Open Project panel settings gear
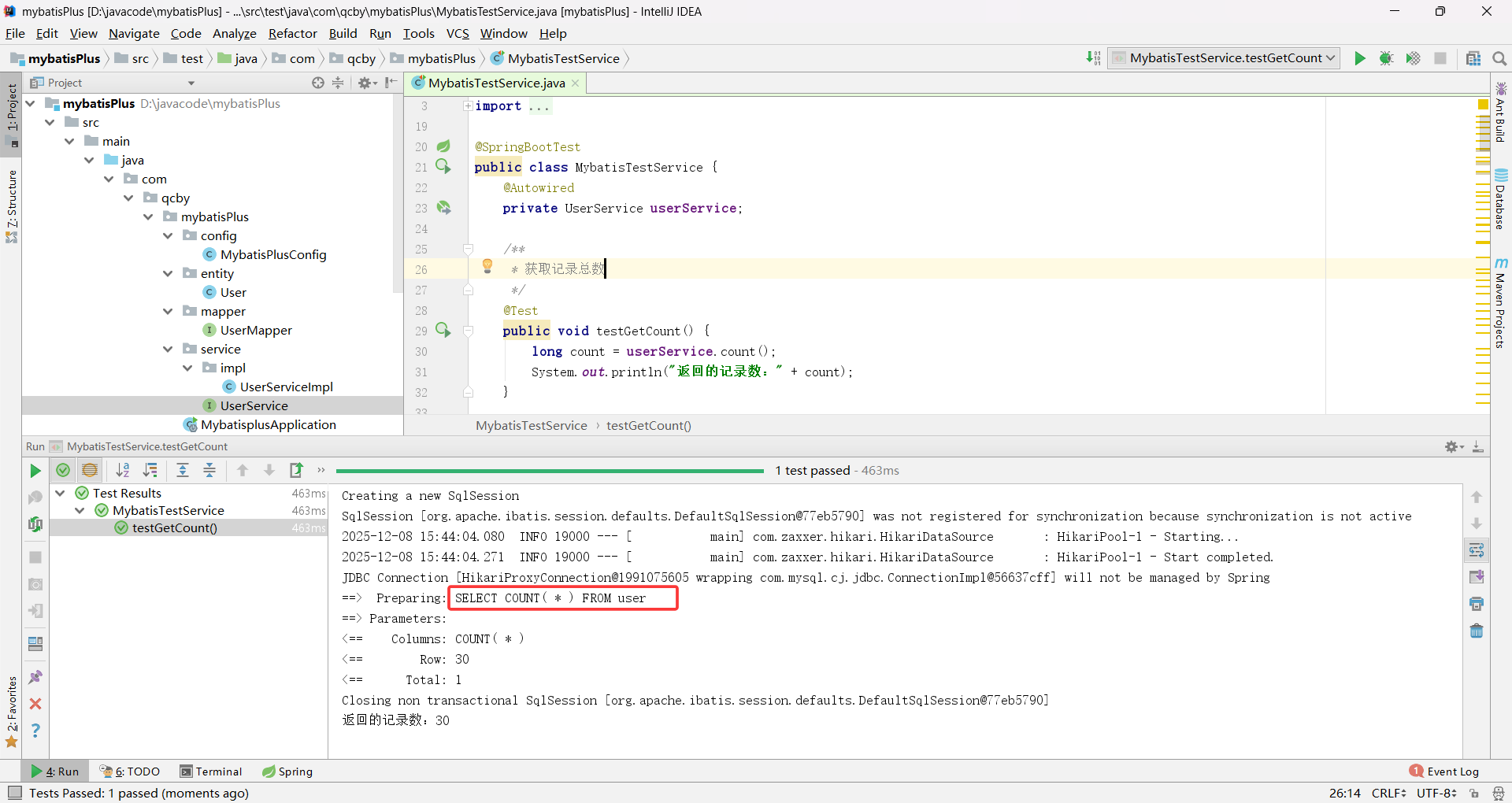Viewport: 1512px width, 803px height. click(367, 83)
